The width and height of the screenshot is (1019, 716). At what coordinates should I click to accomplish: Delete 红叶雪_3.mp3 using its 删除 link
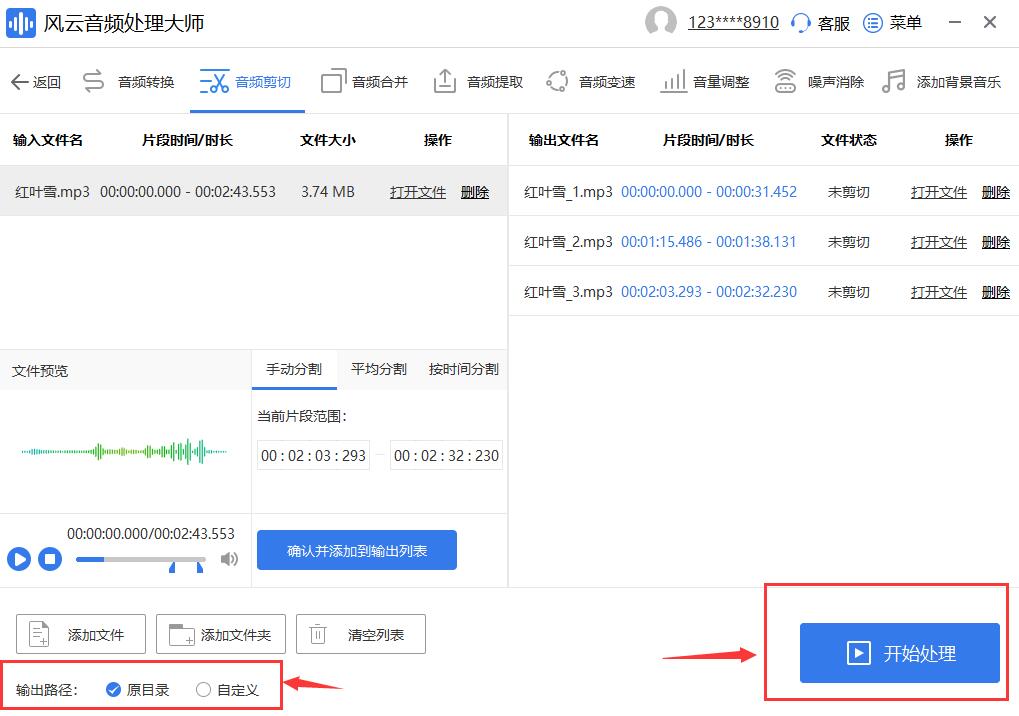pyautogui.click(x=996, y=291)
